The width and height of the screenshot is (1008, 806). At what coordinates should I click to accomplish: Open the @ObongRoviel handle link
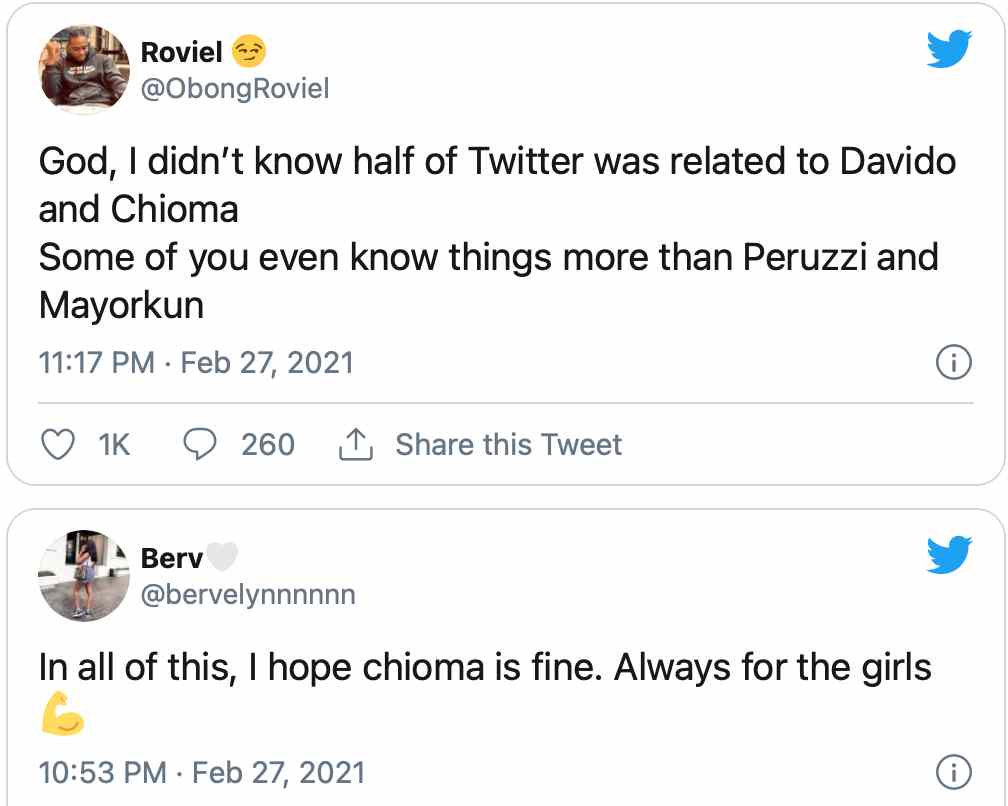coord(235,89)
